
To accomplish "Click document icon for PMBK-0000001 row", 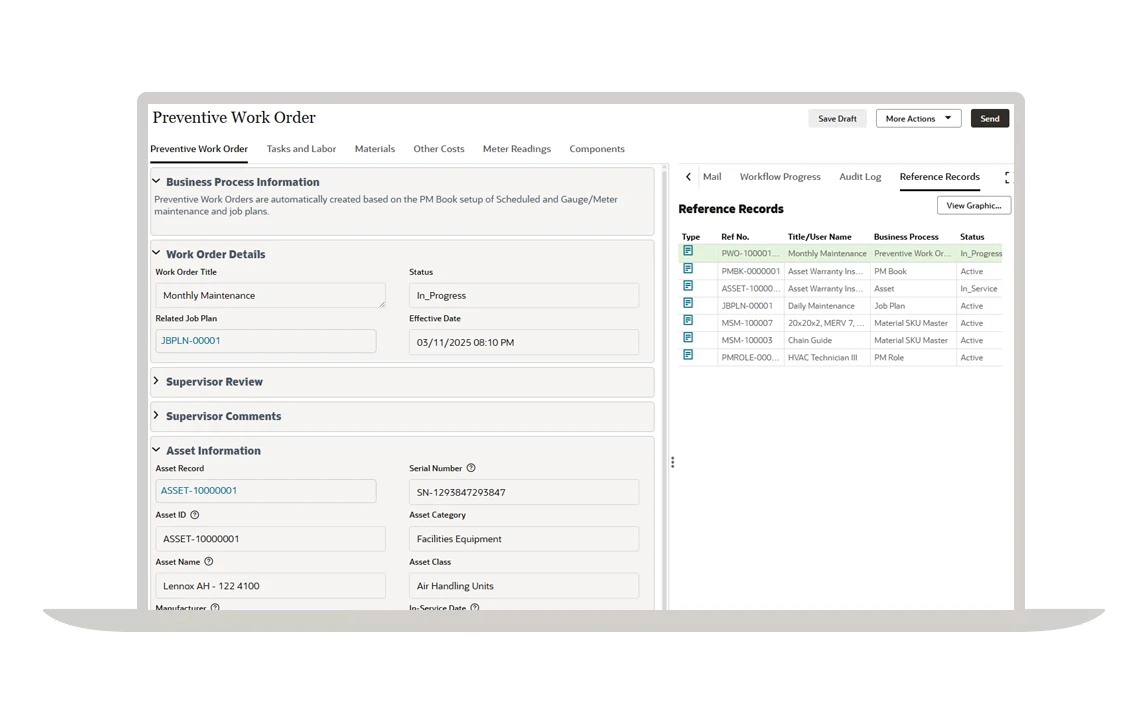I will click(x=688, y=269).
